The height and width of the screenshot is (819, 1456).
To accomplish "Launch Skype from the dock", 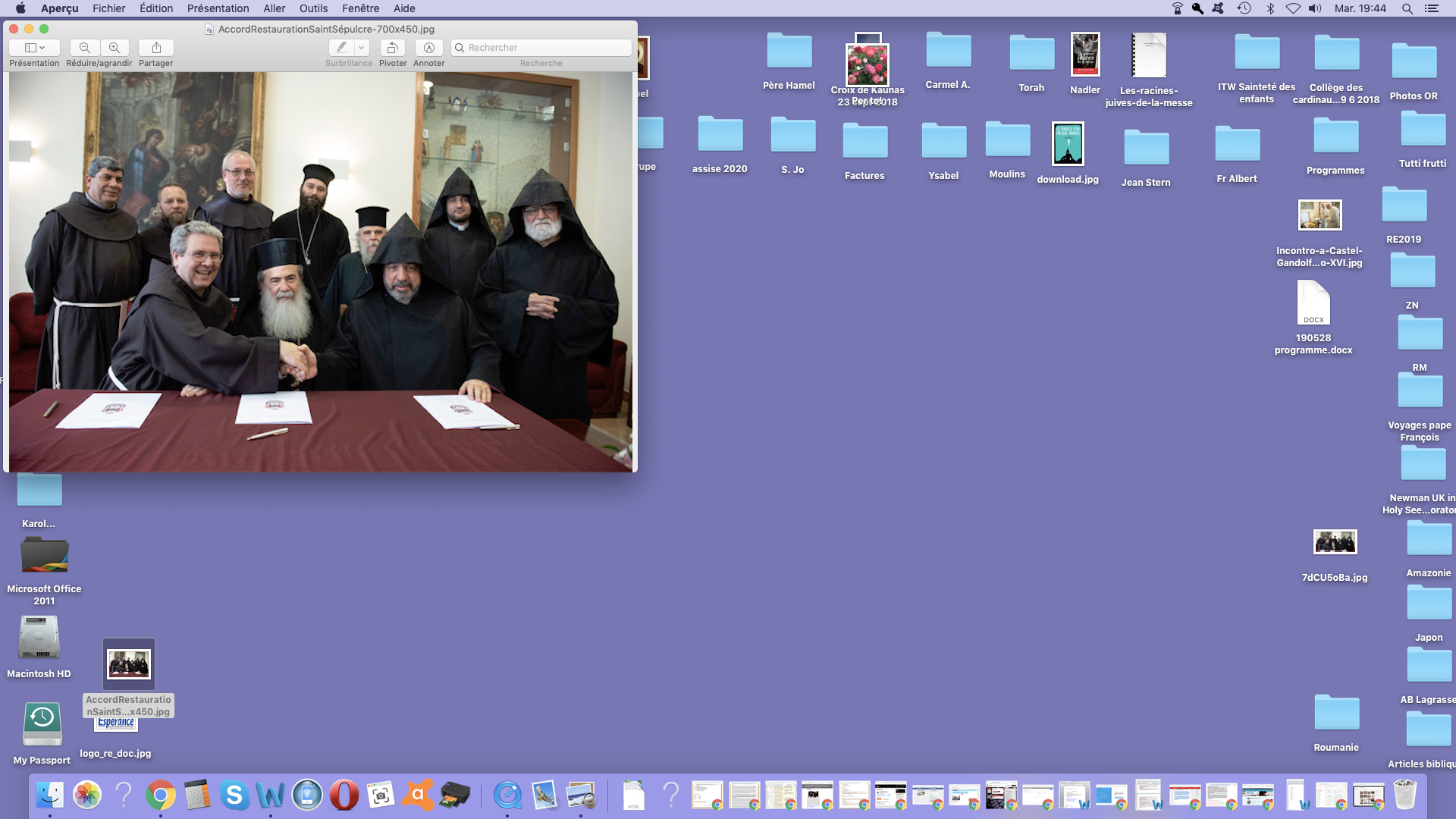I will coord(234,795).
